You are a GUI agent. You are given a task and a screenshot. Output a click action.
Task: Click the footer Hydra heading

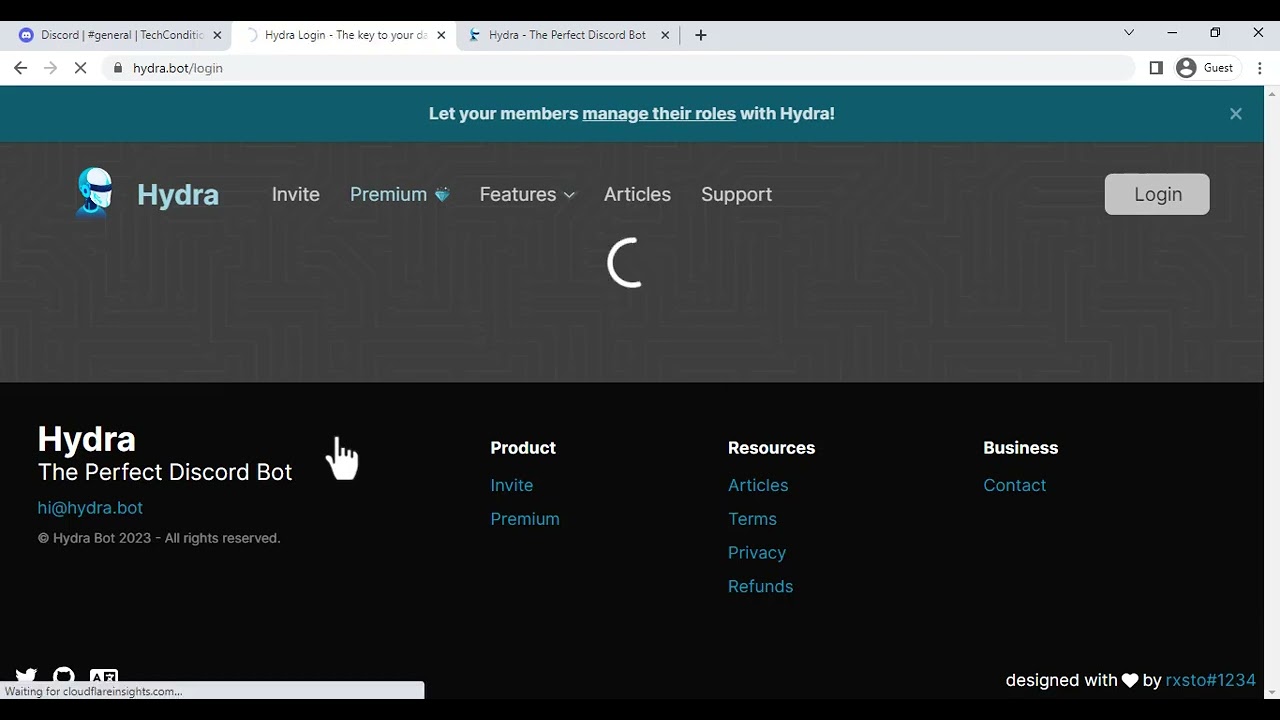(86, 440)
